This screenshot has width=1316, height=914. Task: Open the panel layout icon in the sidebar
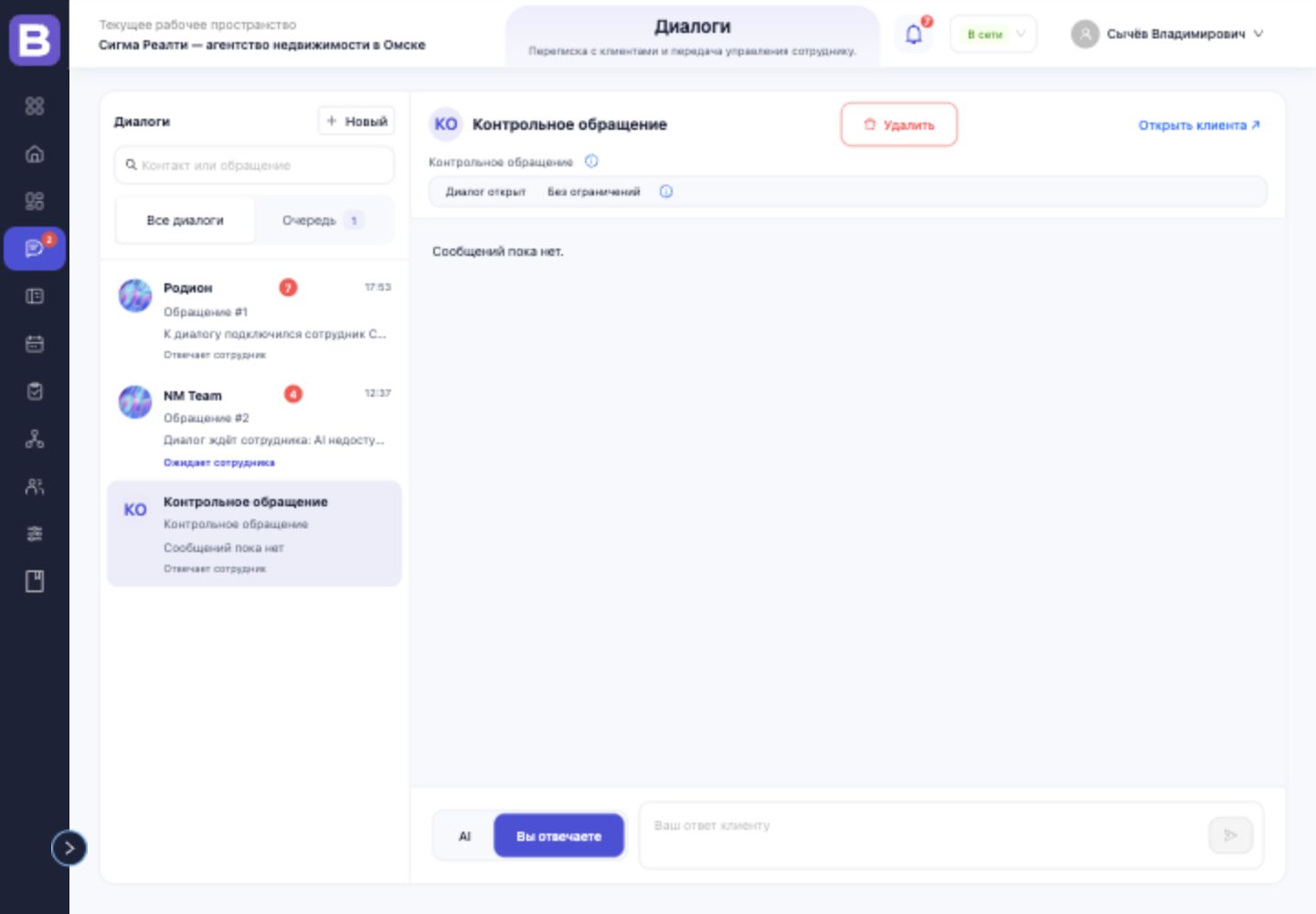click(x=35, y=296)
